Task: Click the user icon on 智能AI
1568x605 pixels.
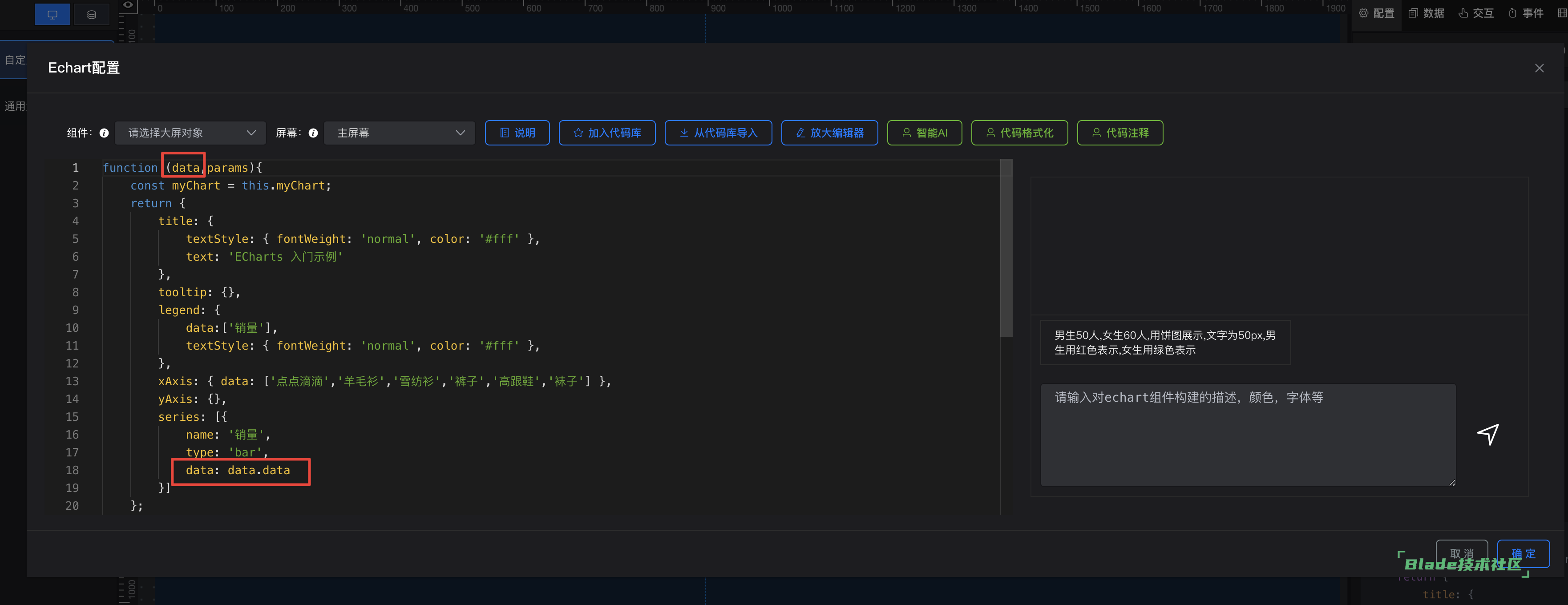Action: pyautogui.click(x=906, y=133)
